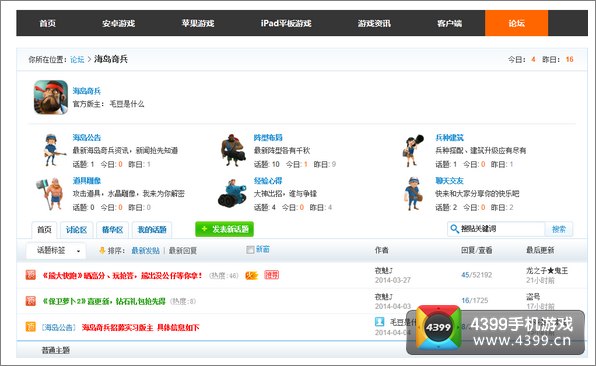Open the 海岛奇兵 forum title link
Screen dimensions: 596x366
[x=87, y=91]
